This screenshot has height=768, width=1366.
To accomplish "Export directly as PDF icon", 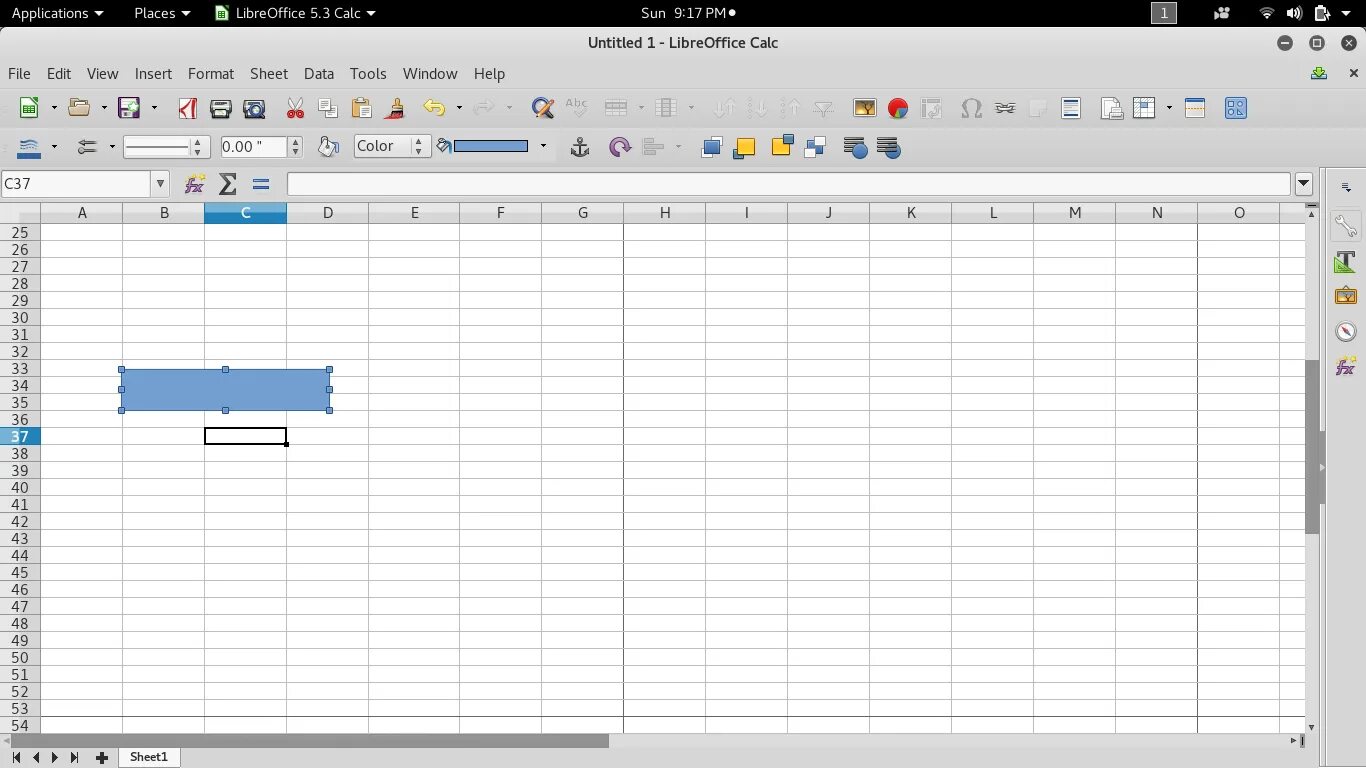I will click(x=187, y=108).
